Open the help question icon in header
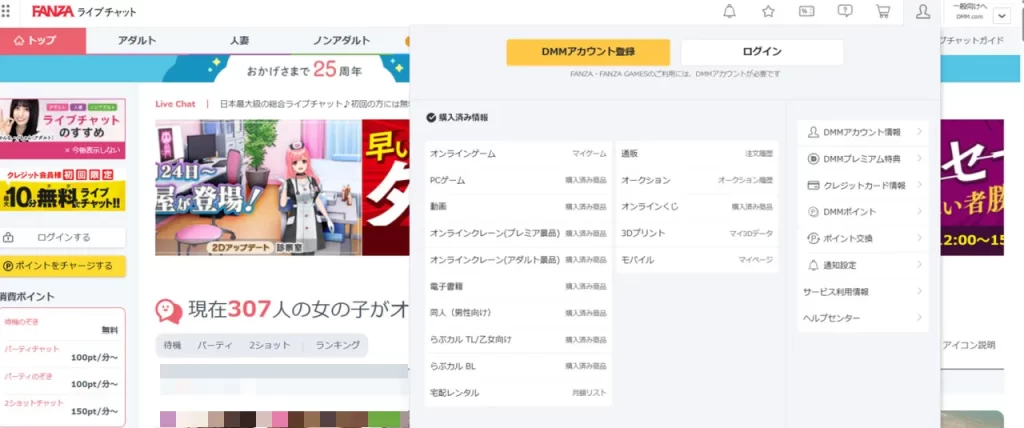Viewport: 1024px width, 428px height. coord(845,11)
